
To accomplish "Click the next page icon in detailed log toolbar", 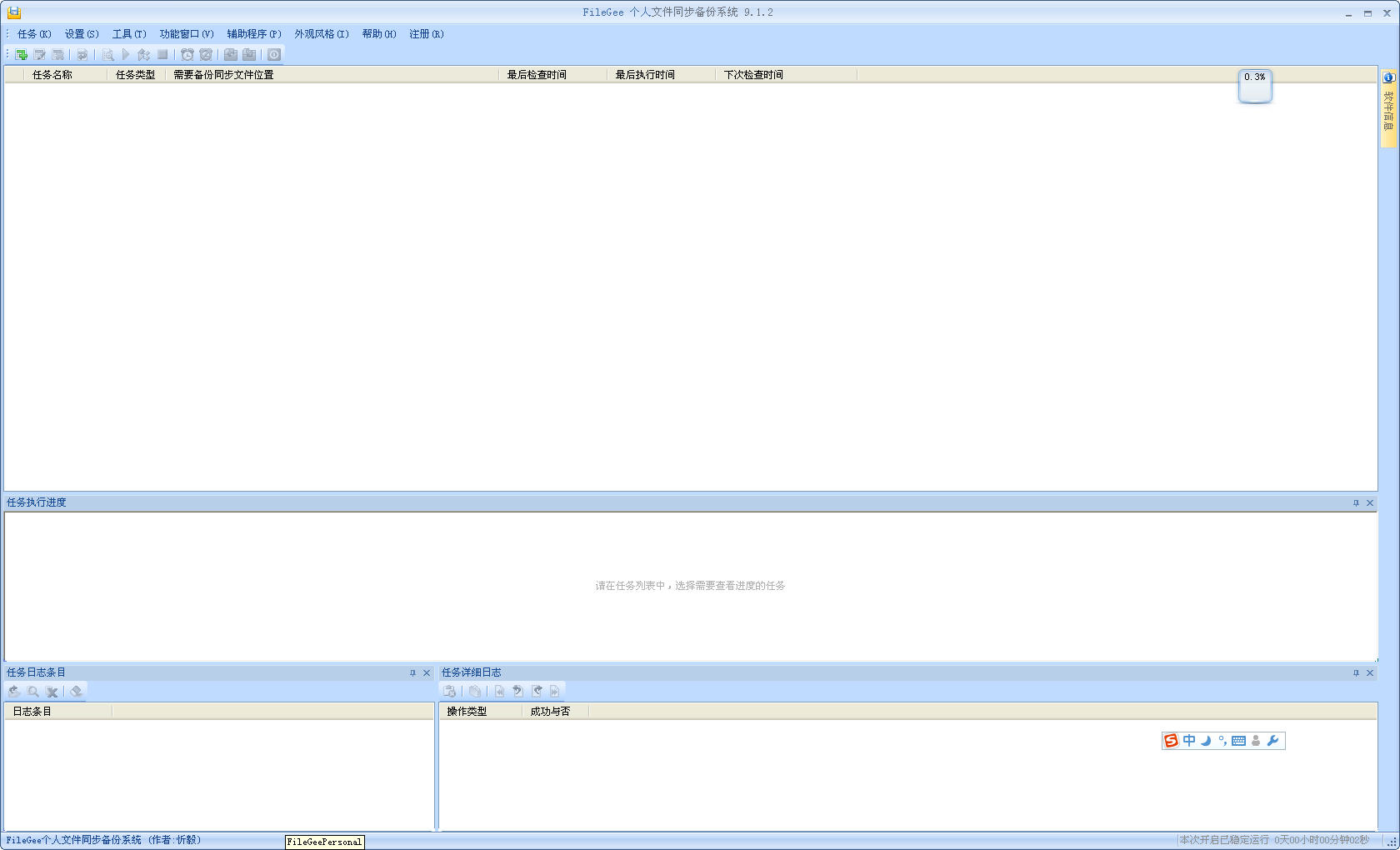I will point(537,691).
